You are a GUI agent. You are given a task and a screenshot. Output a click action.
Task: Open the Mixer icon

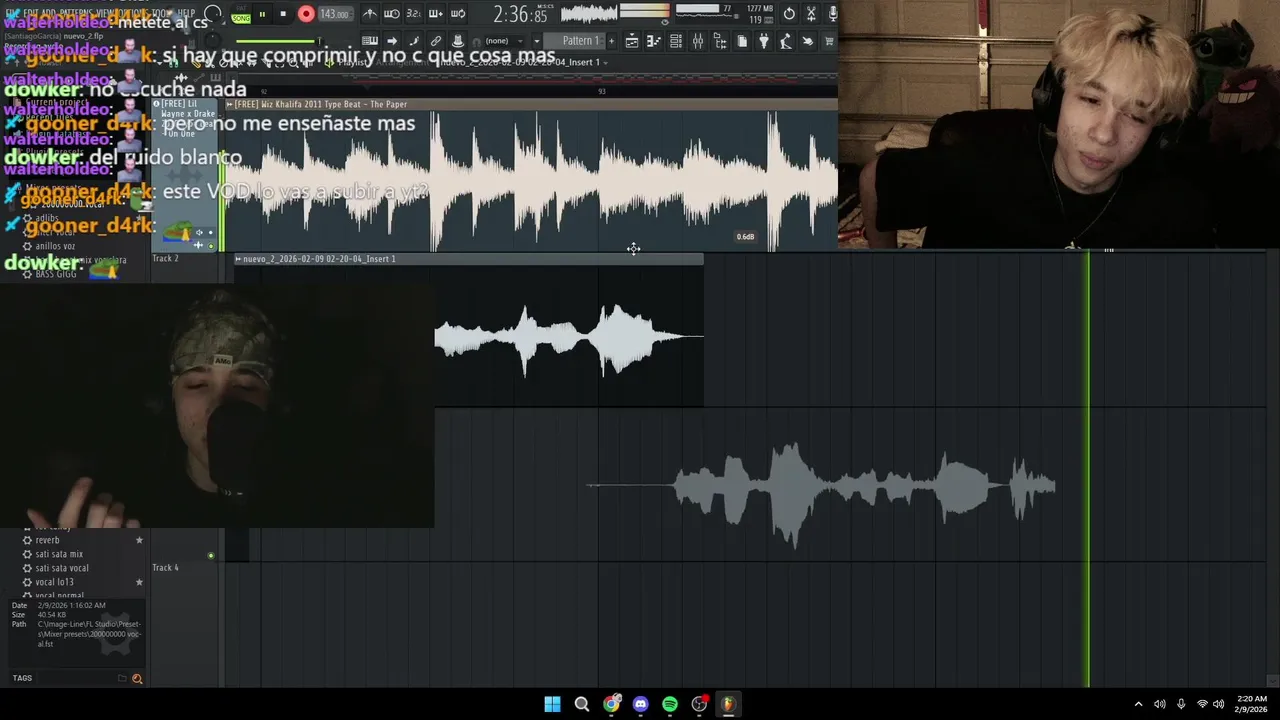point(698,41)
